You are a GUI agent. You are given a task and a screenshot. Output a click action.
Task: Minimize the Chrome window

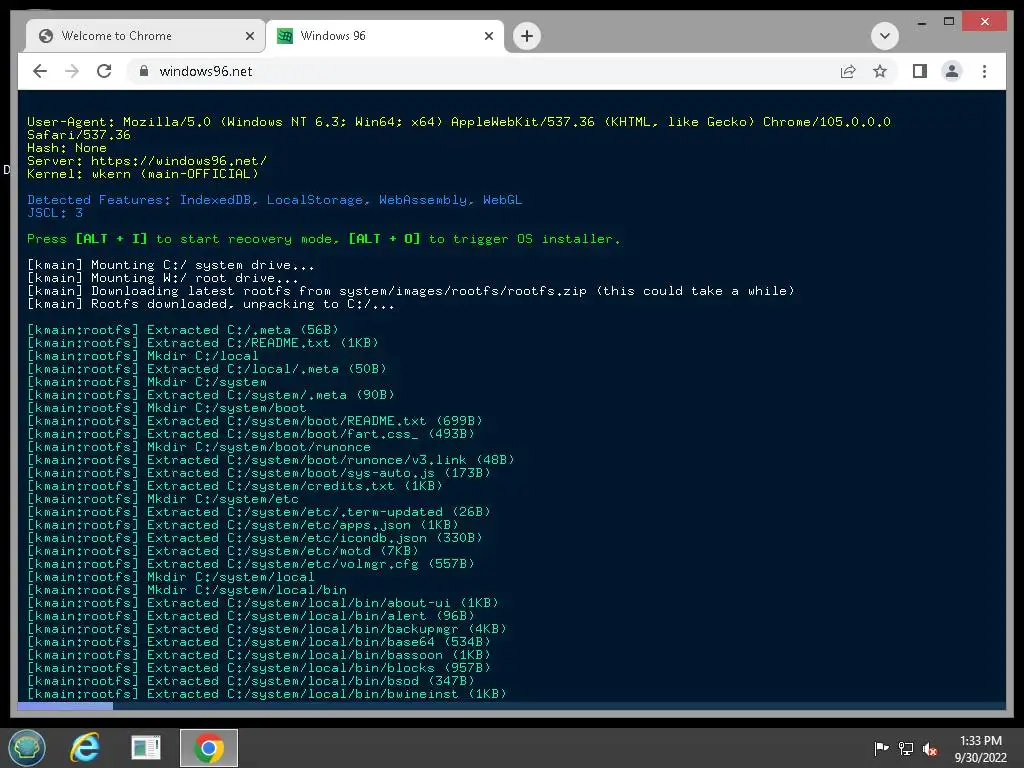click(x=921, y=23)
